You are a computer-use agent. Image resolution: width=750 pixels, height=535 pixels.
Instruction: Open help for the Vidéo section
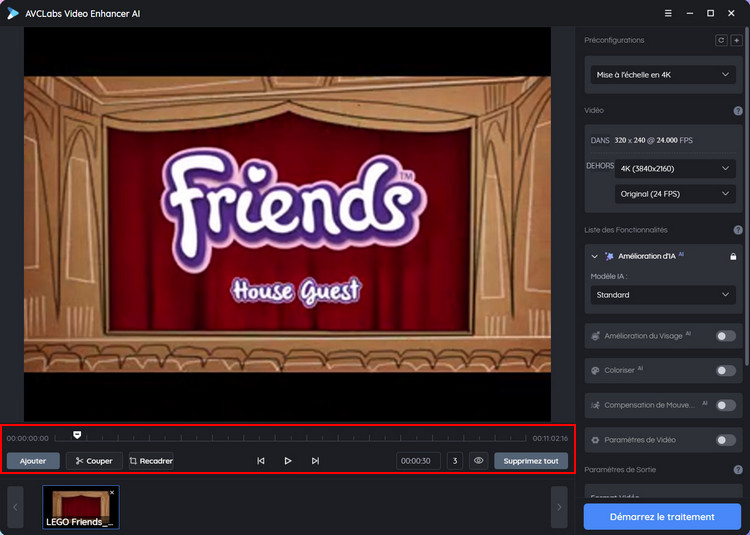point(738,111)
